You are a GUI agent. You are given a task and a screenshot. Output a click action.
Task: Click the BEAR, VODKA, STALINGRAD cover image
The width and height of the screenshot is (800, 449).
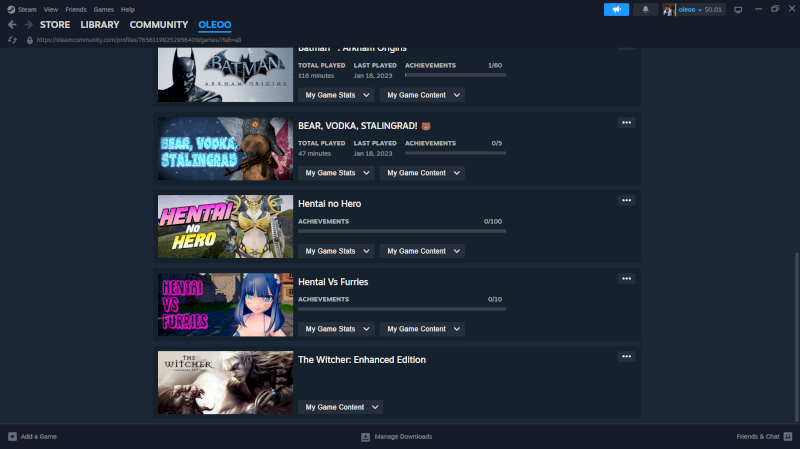[x=226, y=148]
